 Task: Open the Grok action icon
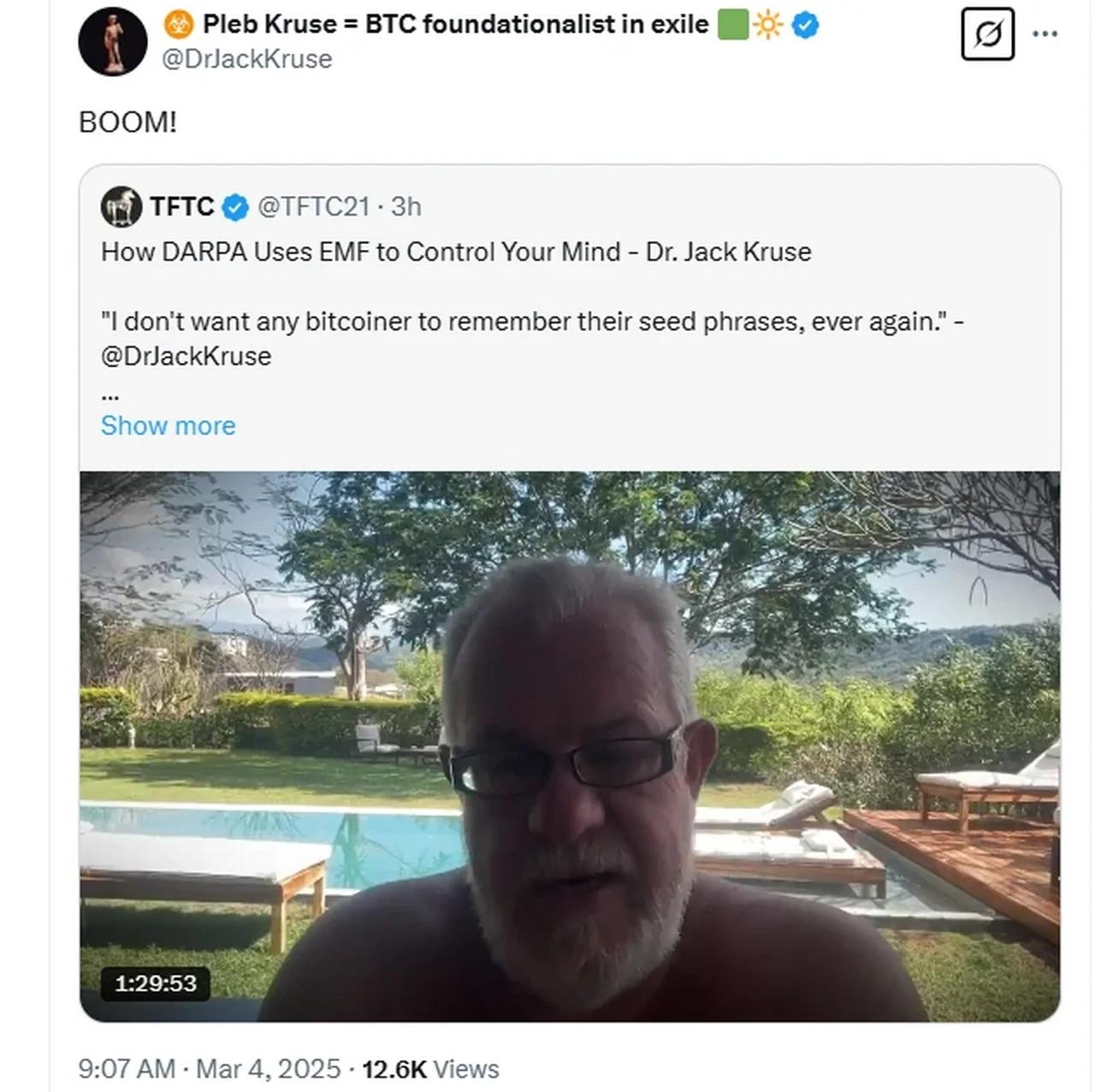tap(987, 34)
